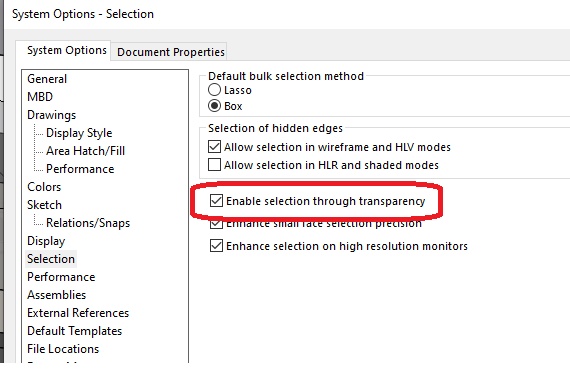Open the Colors options page

click(44, 187)
